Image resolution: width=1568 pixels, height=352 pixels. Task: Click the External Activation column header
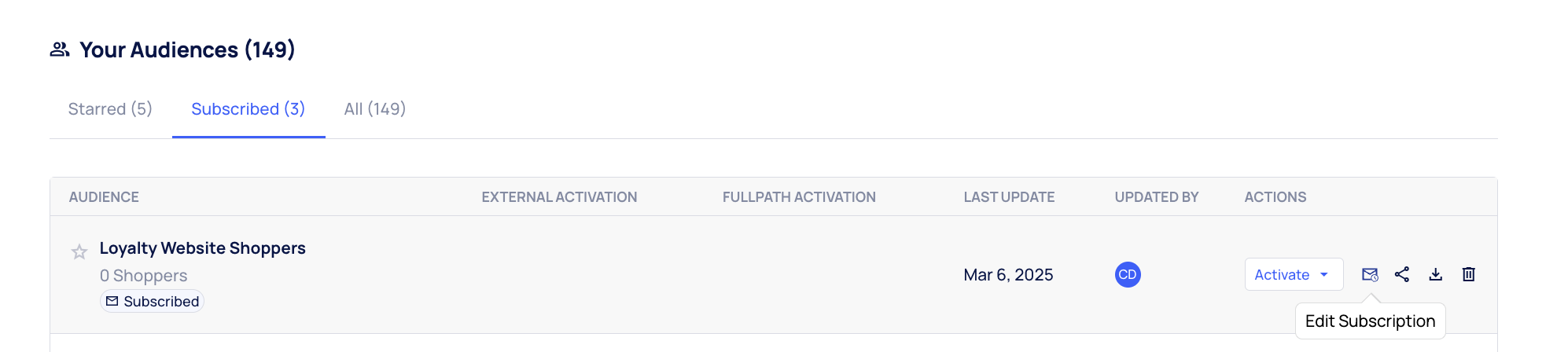(559, 197)
